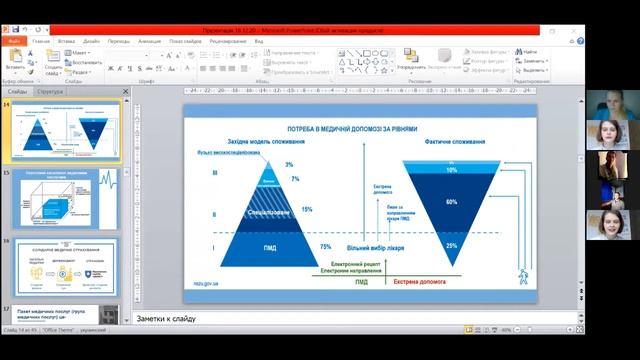640x360 pixels.
Task: Expand the shapes gallery more arrow
Action: click(392, 71)
